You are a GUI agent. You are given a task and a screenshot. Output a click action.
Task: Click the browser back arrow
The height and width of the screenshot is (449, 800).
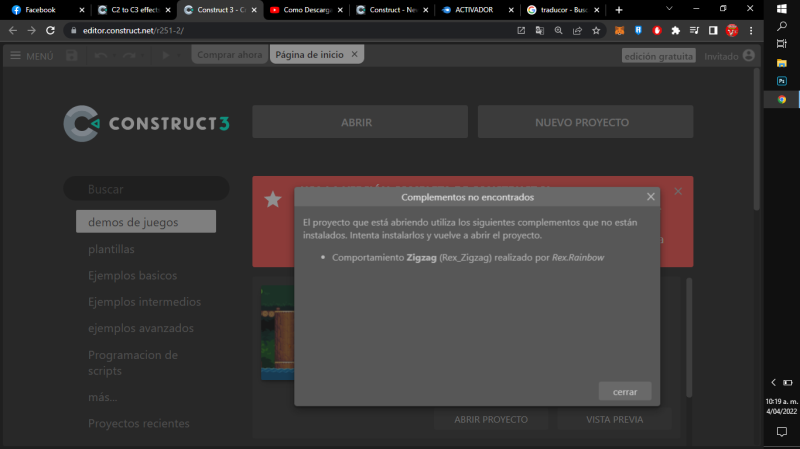13,31
